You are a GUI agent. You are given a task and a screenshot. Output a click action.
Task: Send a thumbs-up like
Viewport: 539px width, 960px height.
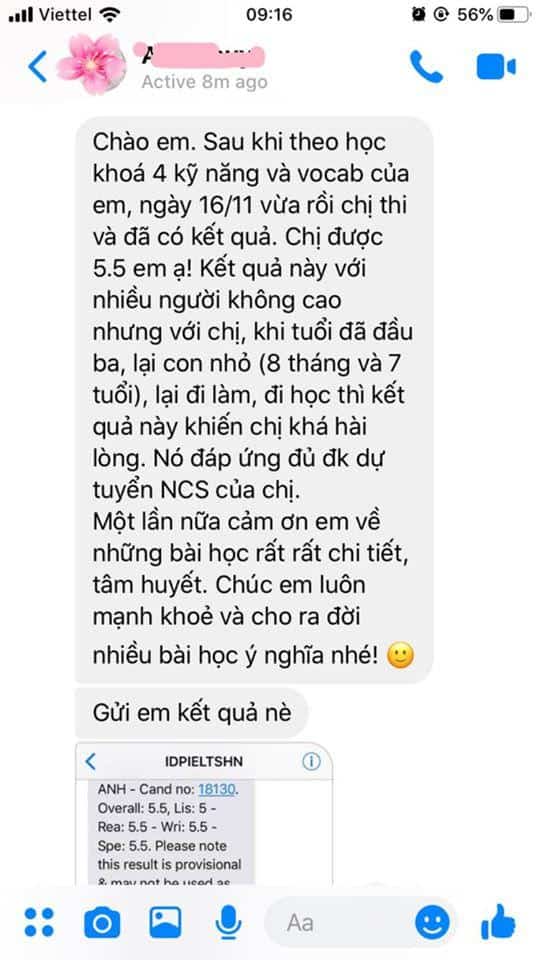(498, 921)
